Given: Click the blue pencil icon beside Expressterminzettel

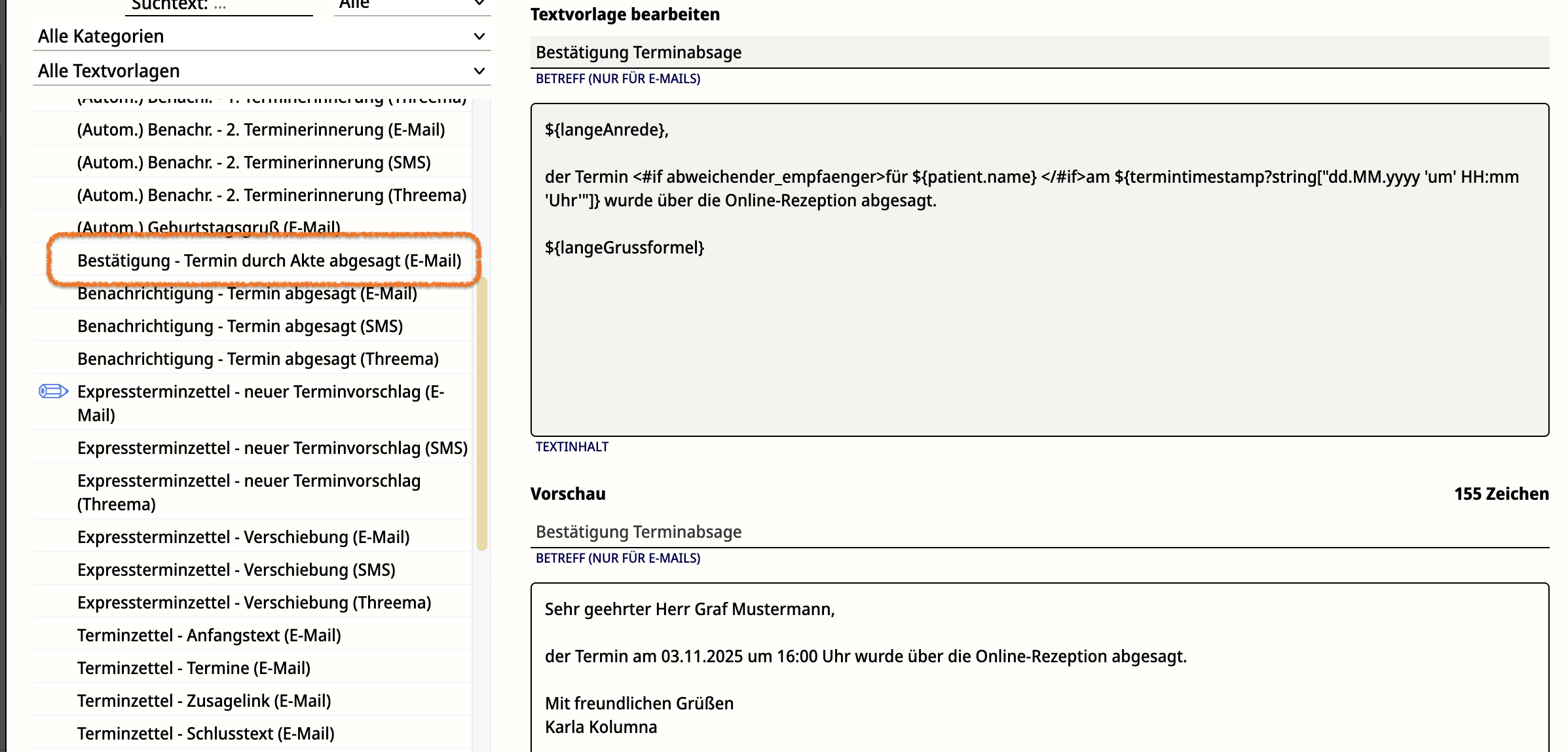Looking at the screenshot, I should pos(54,391).
